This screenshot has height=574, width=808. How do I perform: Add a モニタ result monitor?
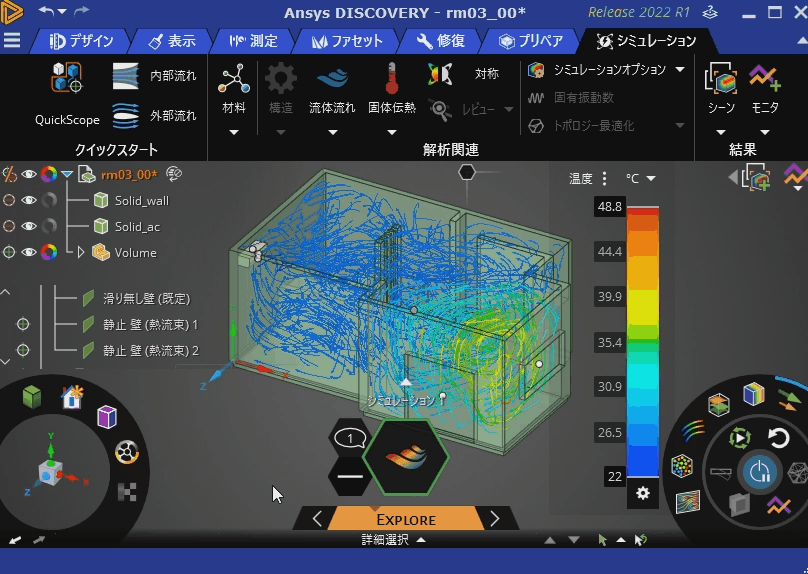[765, 88]
